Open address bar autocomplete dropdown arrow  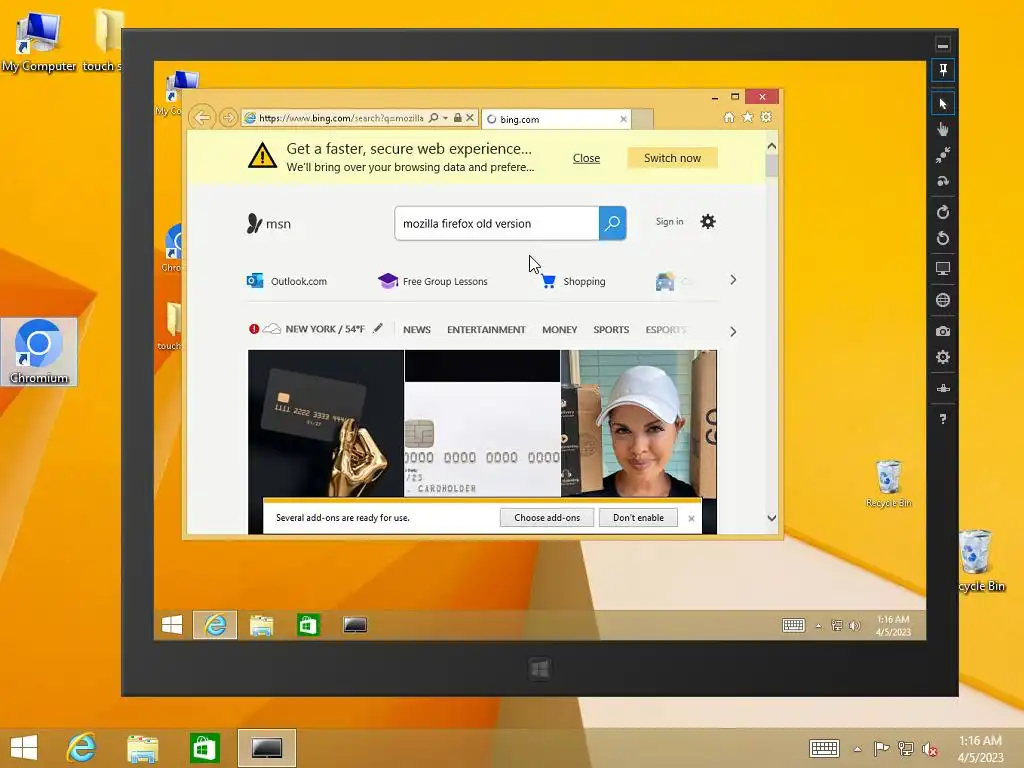pyautogui.click(x=445, y=118)
